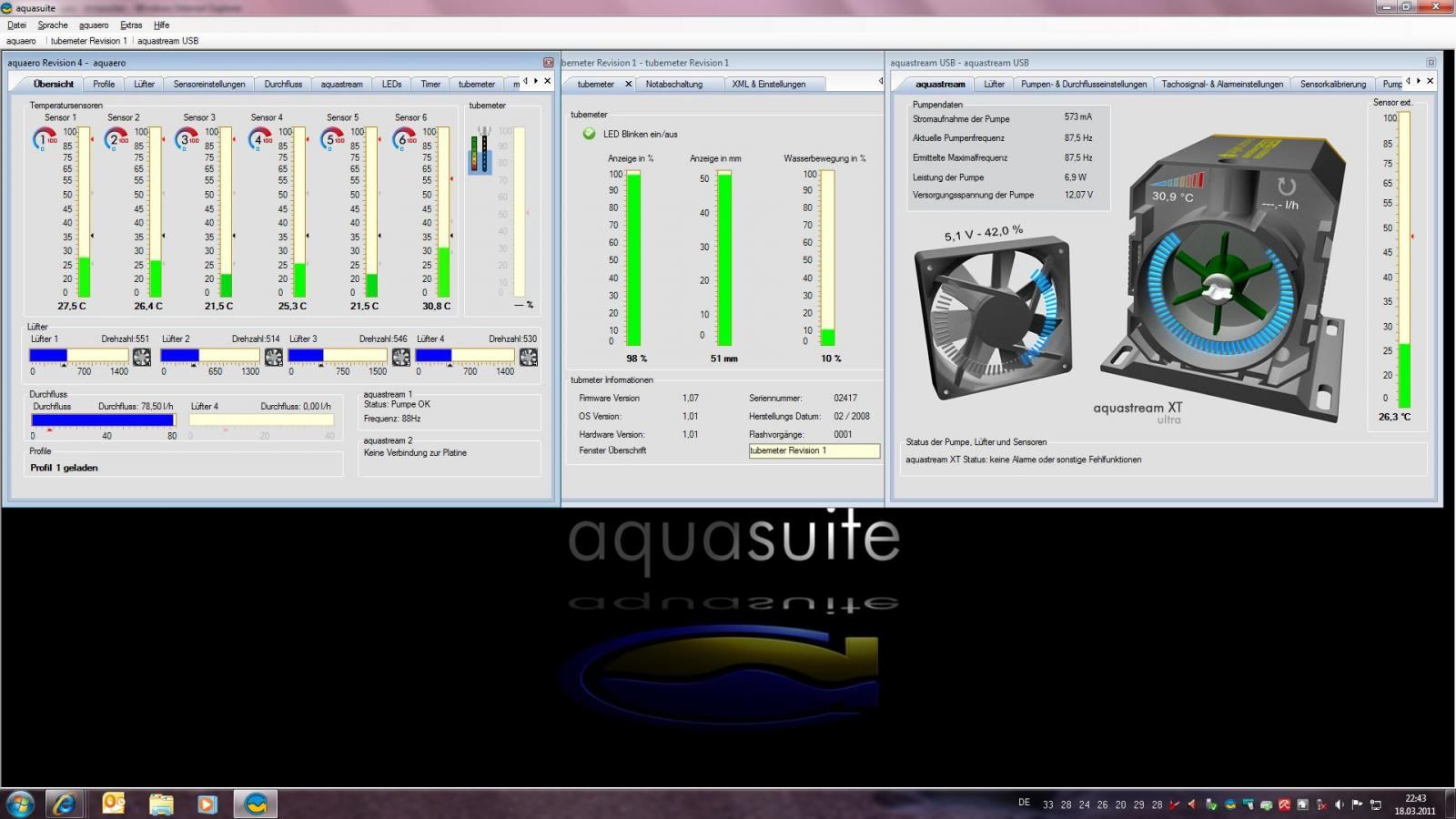This screenshot has height=819, width=1456.
Task: Click the Fenster Überschrift input field
Action: [814, 450]
